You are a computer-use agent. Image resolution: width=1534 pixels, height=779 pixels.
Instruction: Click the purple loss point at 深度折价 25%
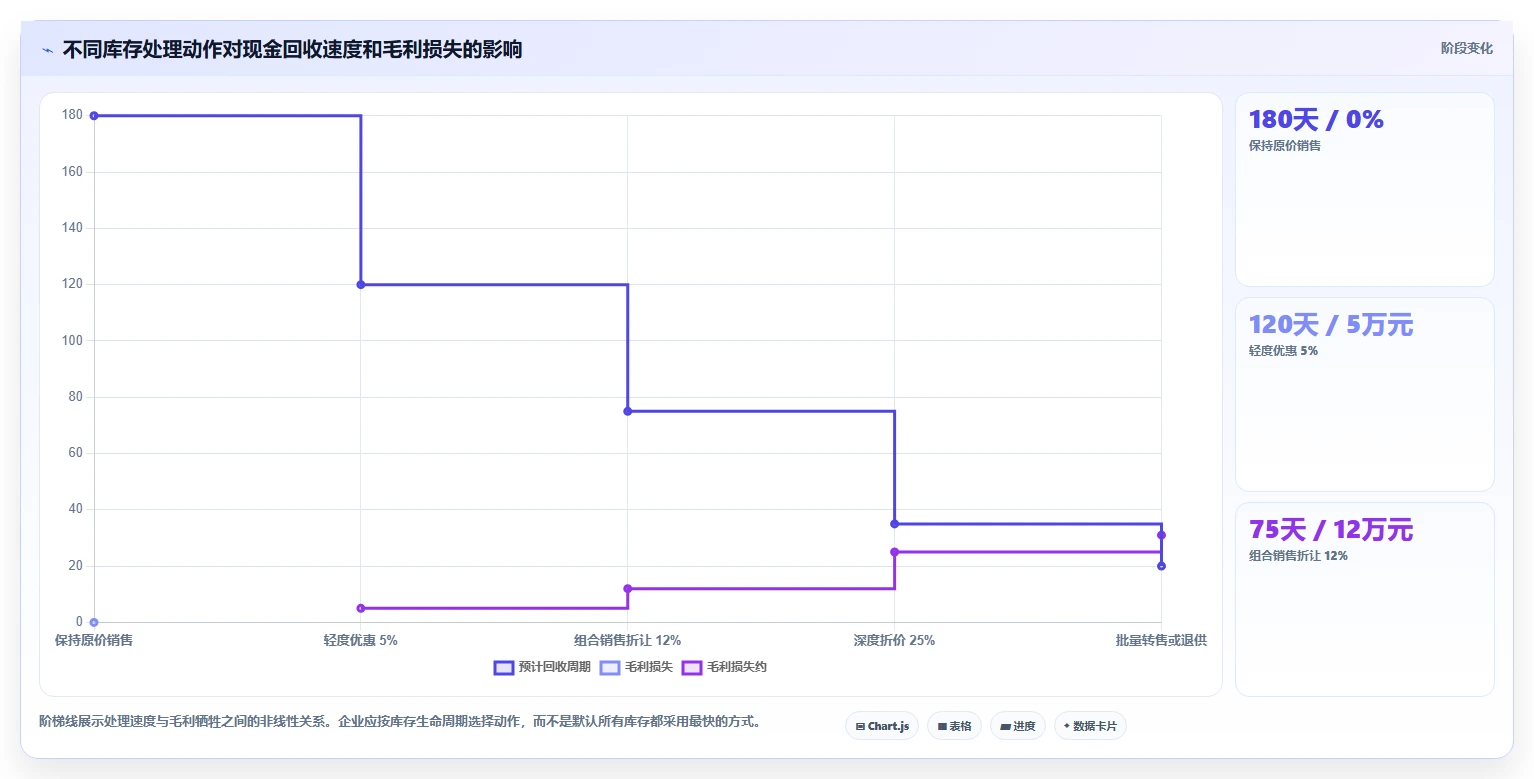pyautogui.click(x=894, y=552)
